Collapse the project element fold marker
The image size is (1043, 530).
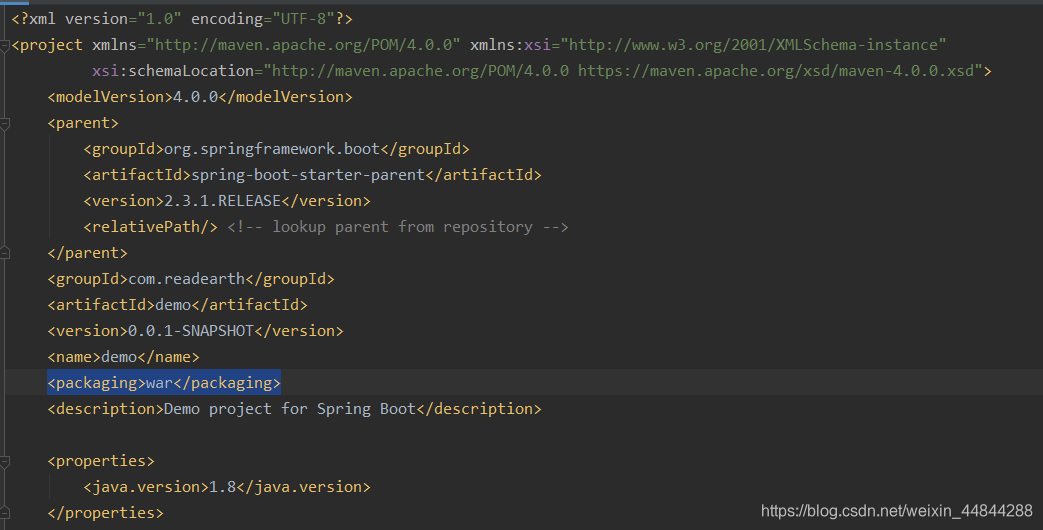[x=5, y=46]
